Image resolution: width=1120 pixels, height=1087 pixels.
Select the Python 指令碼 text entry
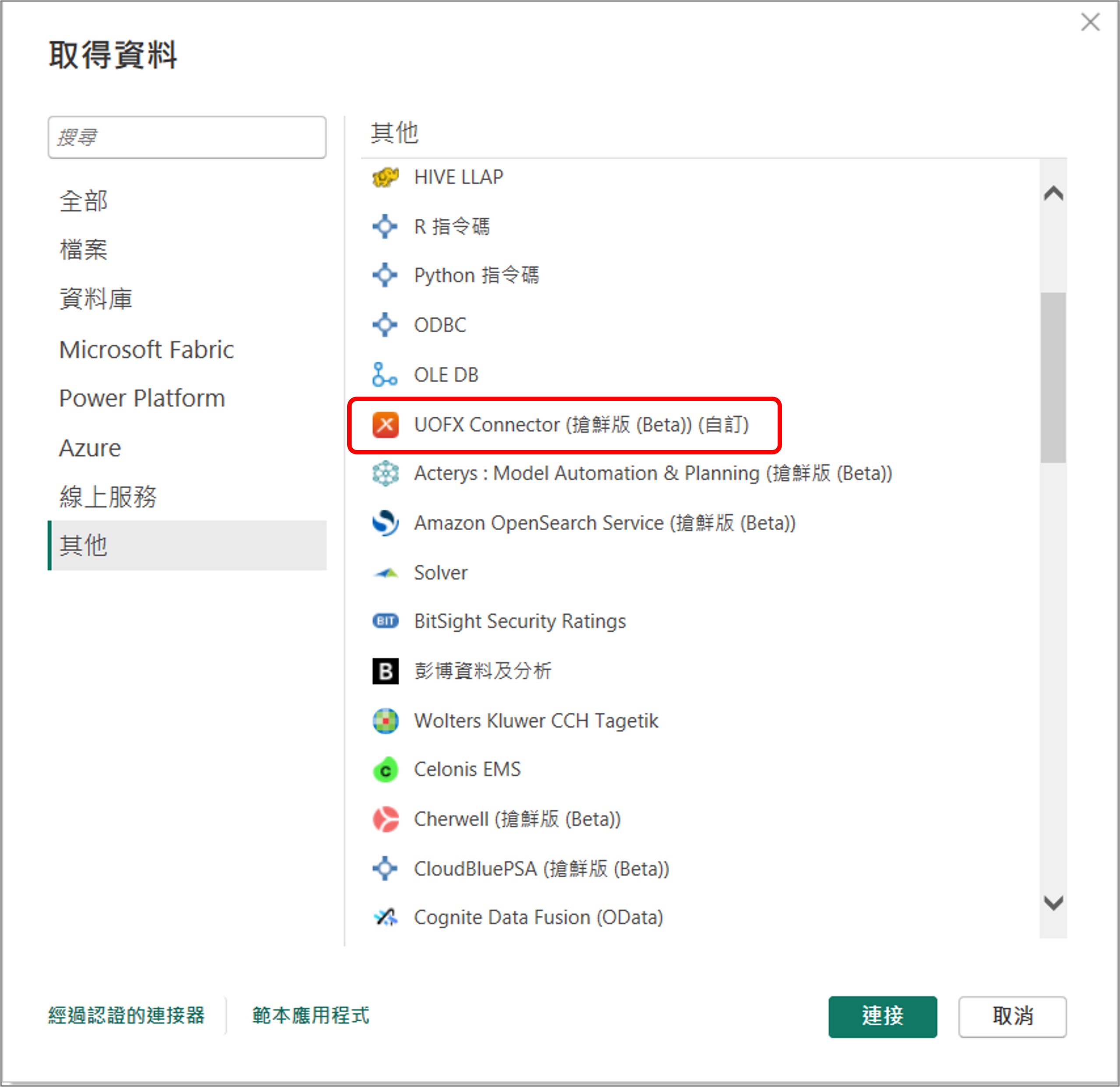[x=476, y=275]
